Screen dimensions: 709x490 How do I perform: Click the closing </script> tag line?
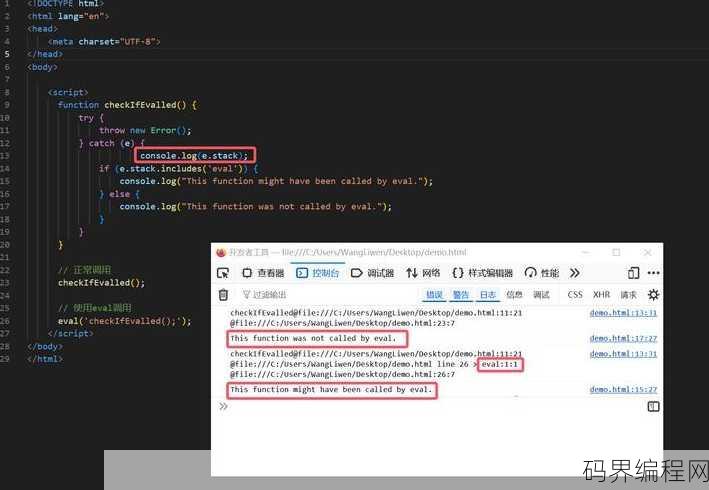(x=71, y=333)
